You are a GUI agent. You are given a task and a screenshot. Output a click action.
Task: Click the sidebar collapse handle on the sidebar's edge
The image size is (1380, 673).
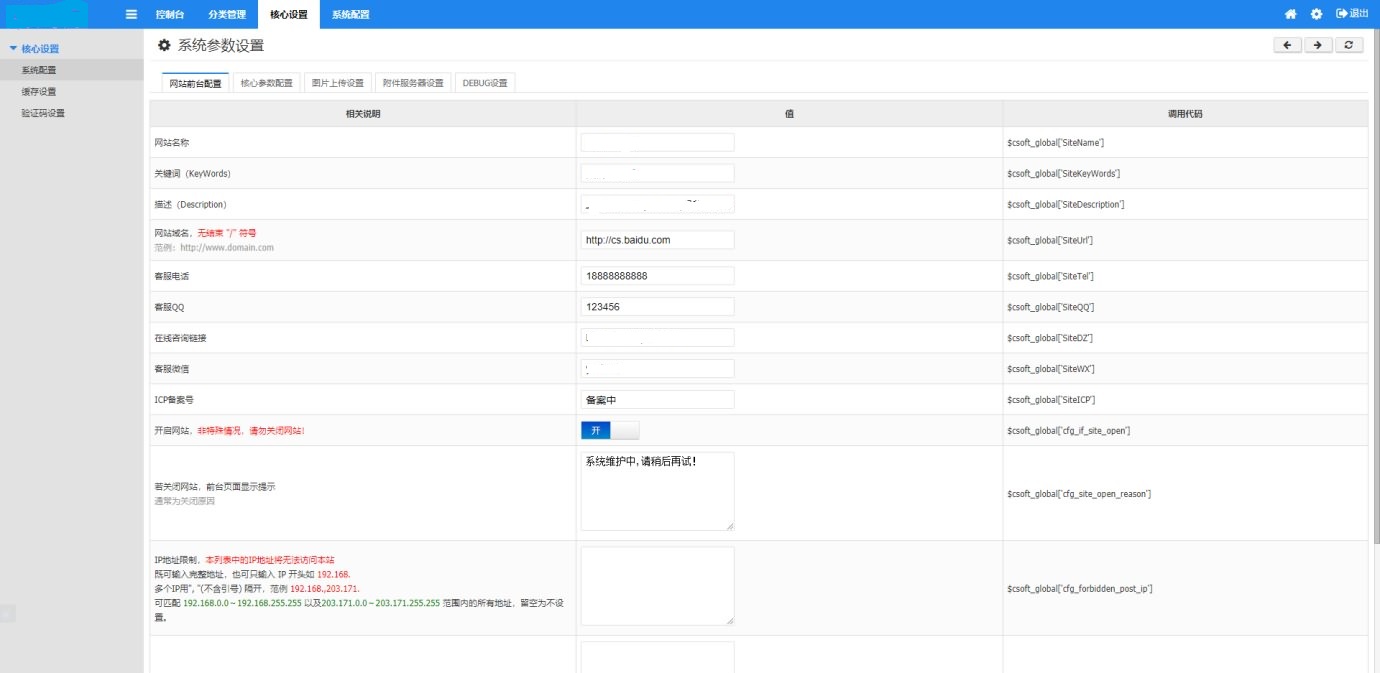tap(7, 614)
